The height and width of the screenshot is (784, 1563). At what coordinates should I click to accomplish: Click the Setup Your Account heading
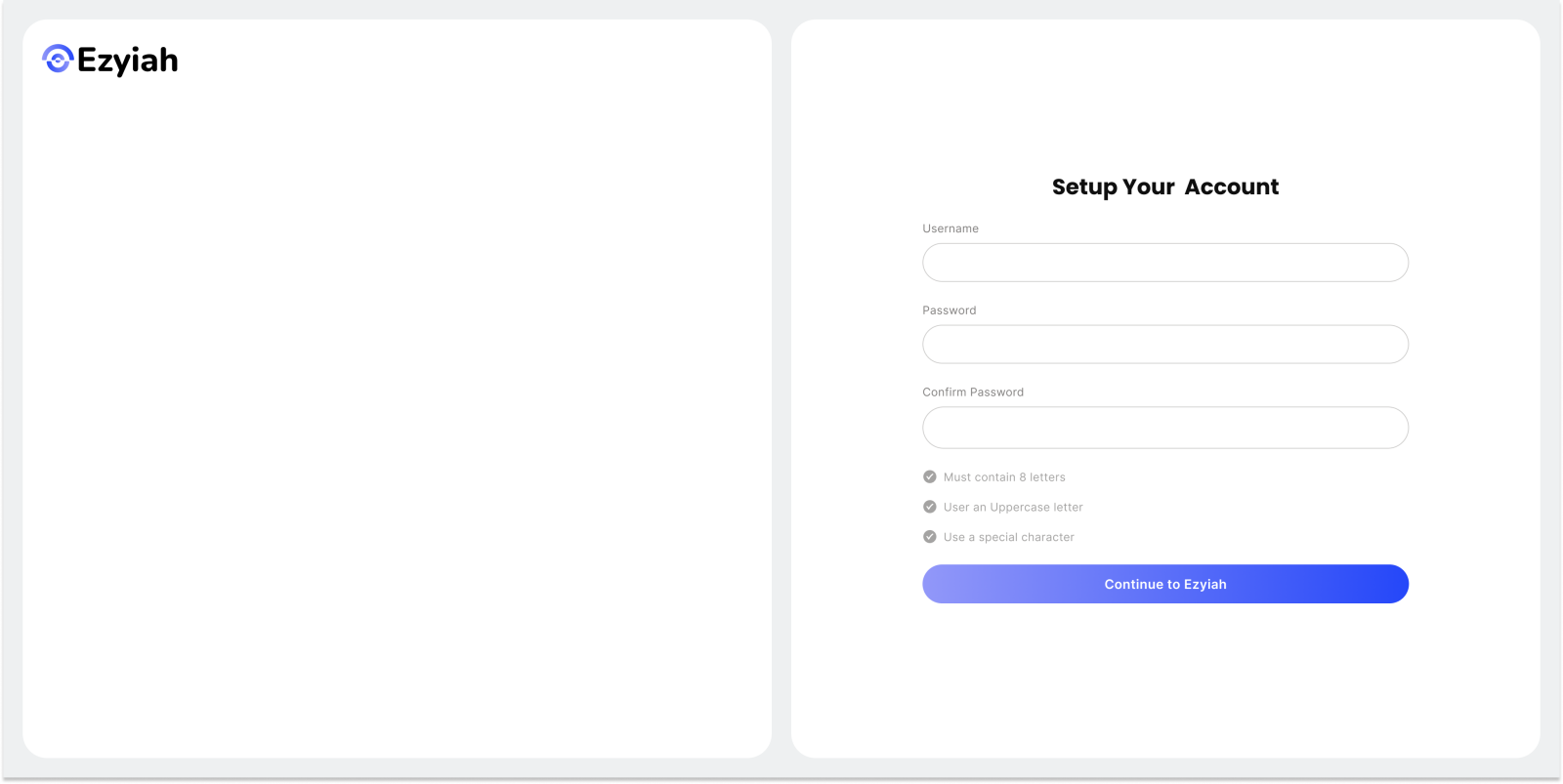tap(1164, 186)
